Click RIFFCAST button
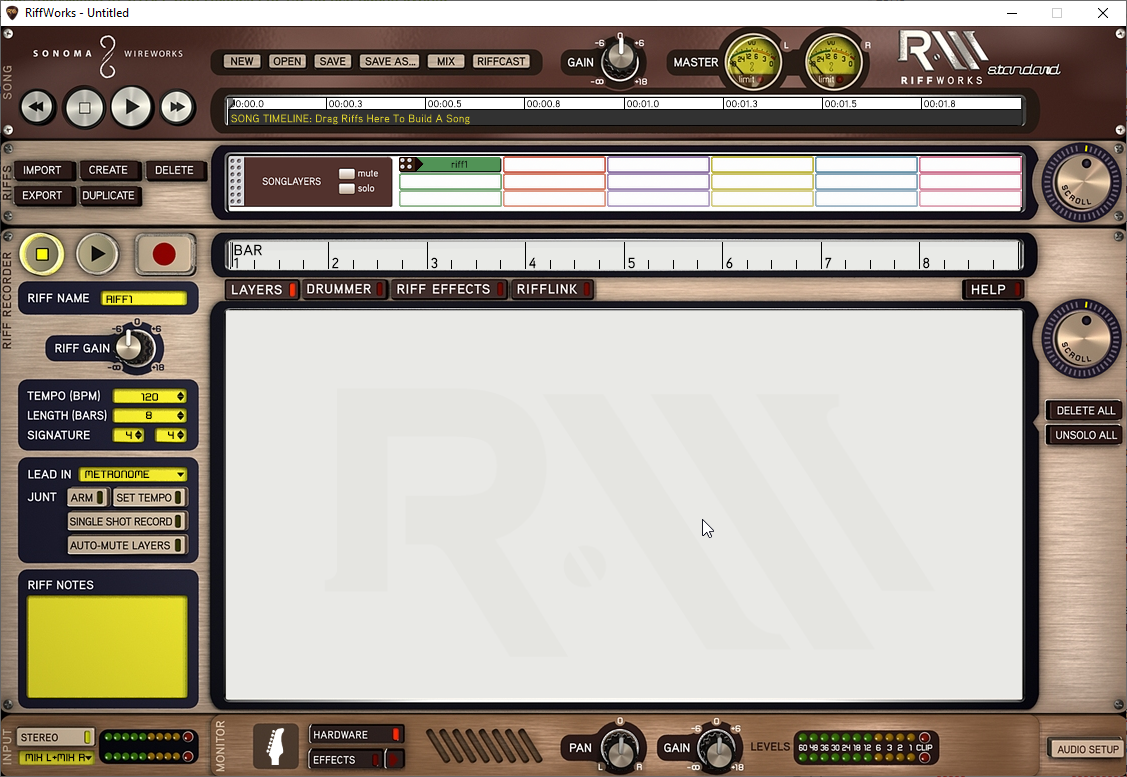This screenshot has height=777, width=1127. click(x=501, y=61)
